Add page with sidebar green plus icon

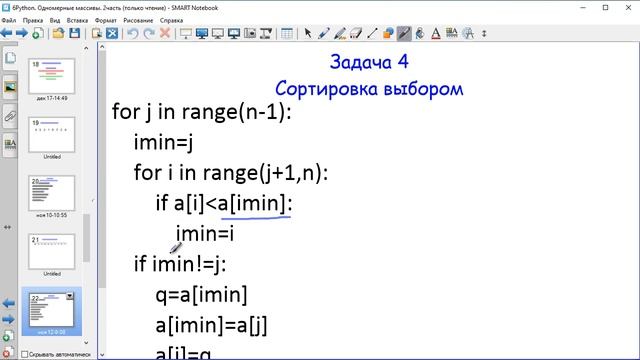[x=7, y=337]
